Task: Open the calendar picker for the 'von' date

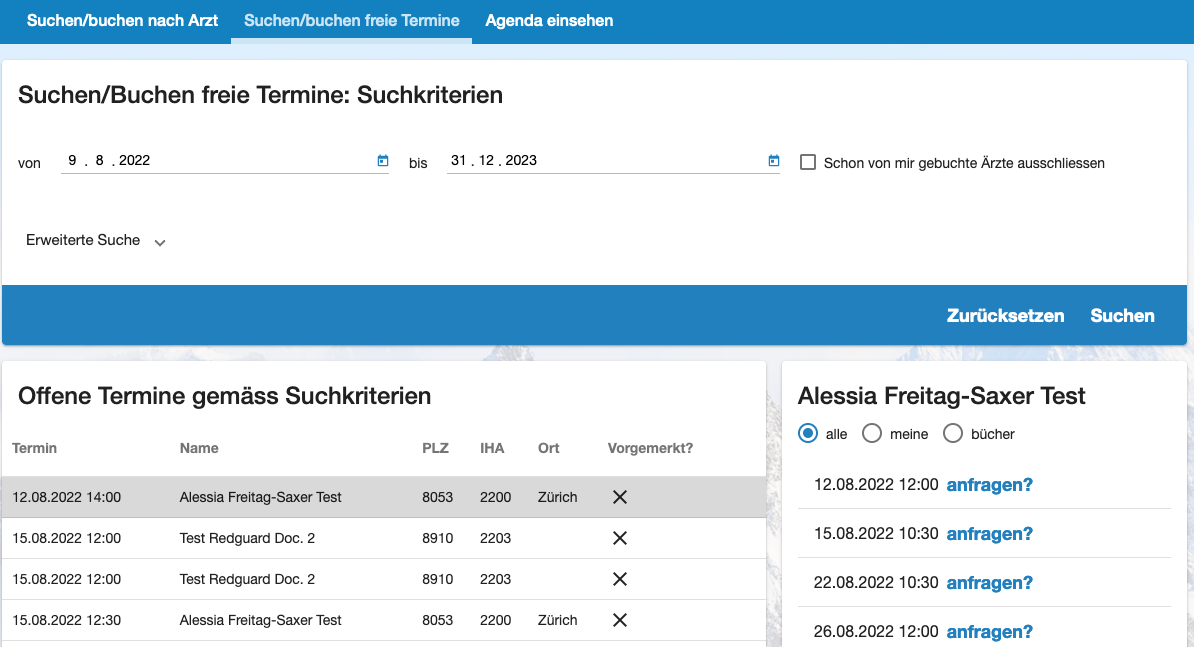Action: coord(381,160)
